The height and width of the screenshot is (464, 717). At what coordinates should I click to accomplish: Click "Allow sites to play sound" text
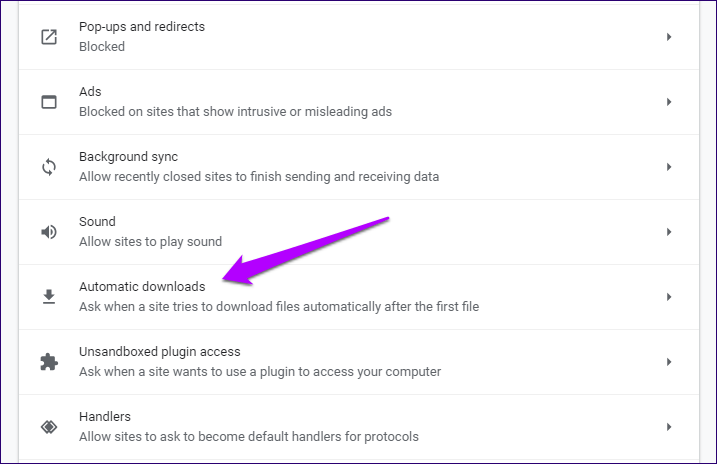tap(150, 241)
